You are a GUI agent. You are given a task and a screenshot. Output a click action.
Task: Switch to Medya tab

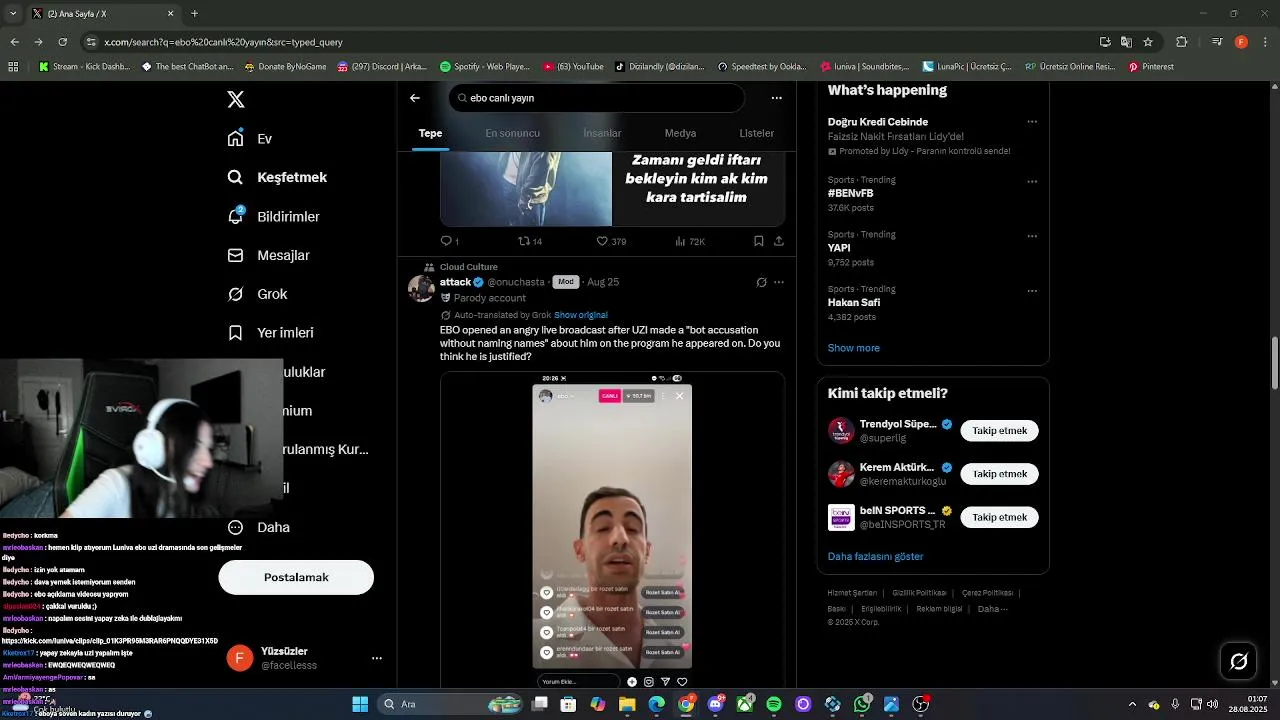680,133
